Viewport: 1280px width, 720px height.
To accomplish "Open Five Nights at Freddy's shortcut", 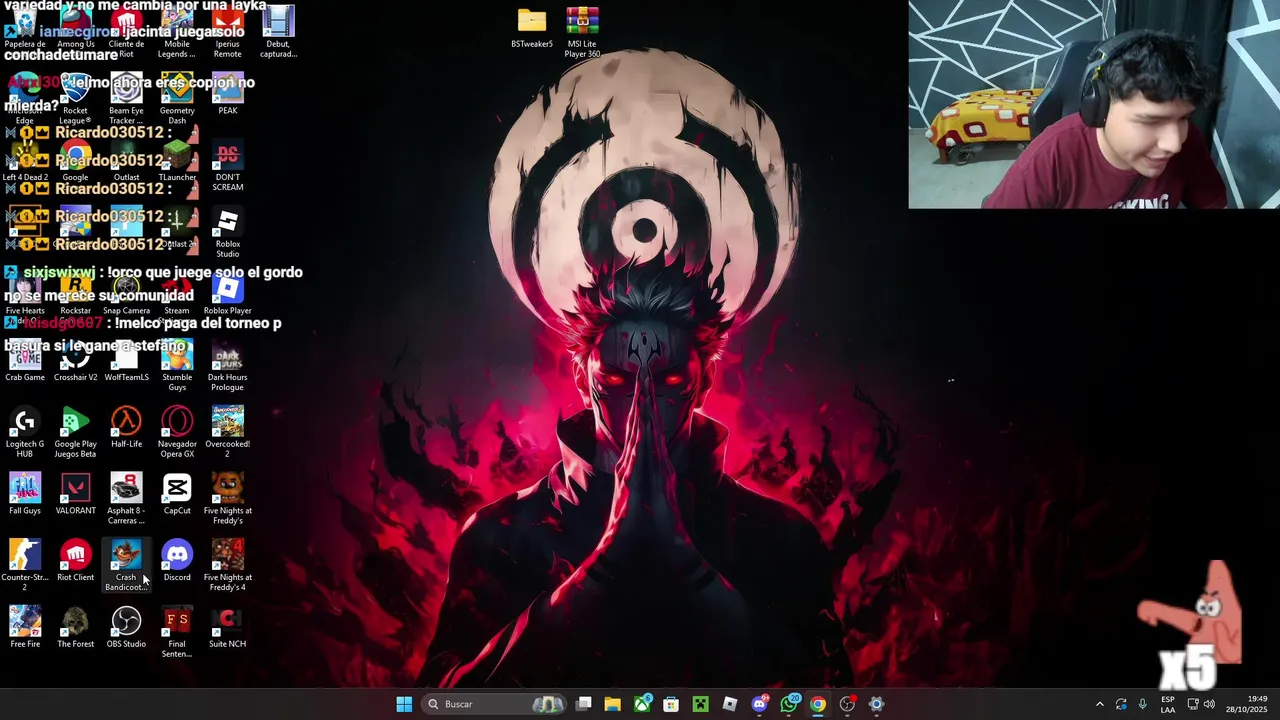I will (227, 499).
